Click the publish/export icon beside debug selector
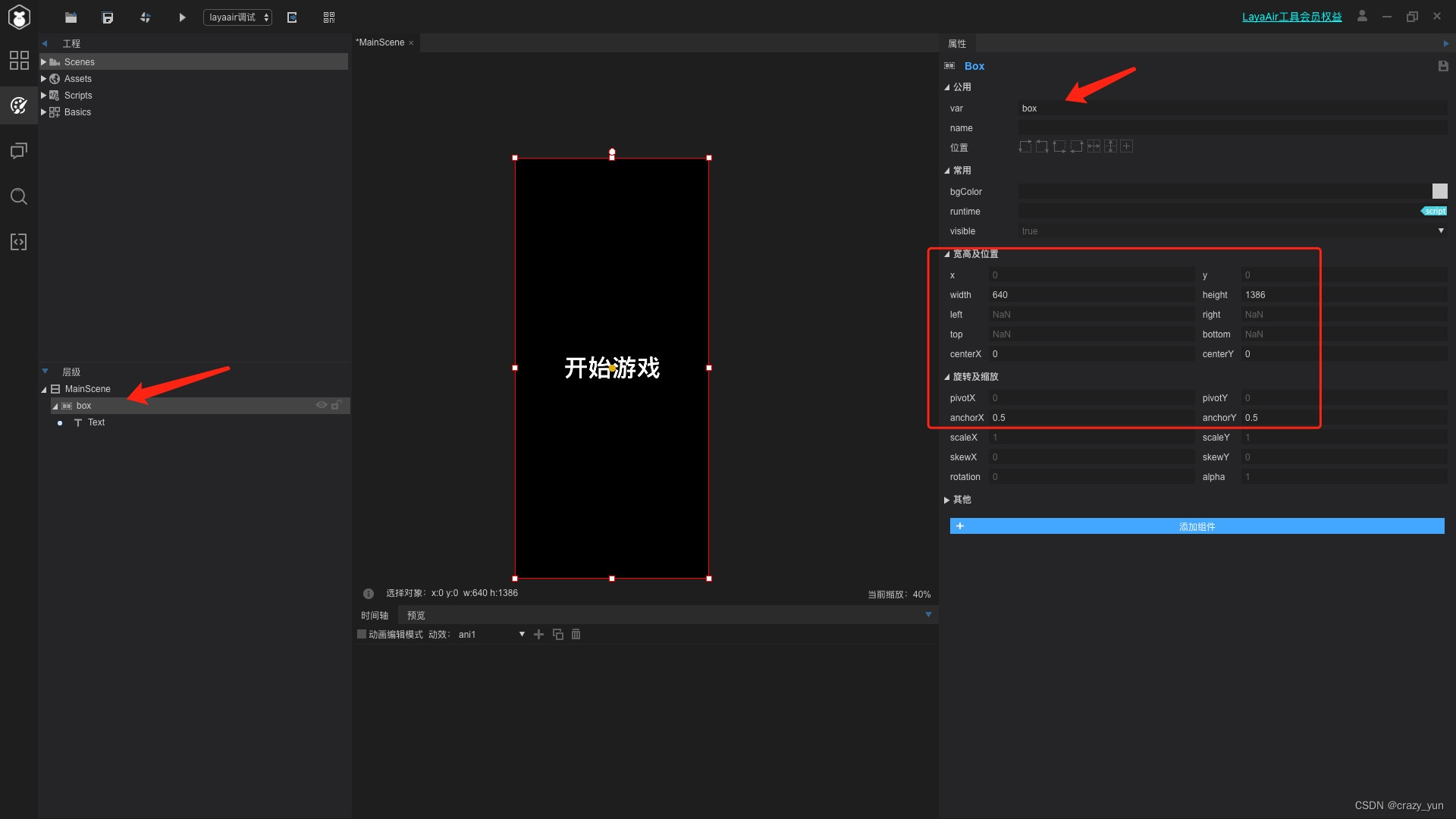1456x819 pixels. point(292,17)
